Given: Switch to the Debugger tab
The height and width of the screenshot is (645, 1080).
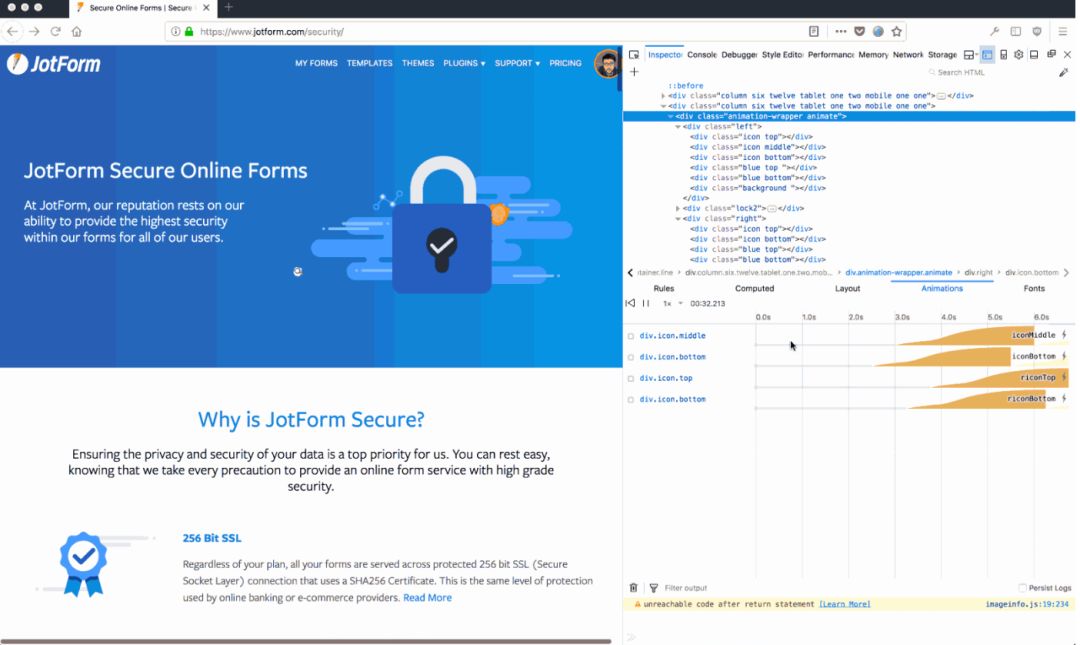Looking at the screenshot, I should [x=739, y=54].
